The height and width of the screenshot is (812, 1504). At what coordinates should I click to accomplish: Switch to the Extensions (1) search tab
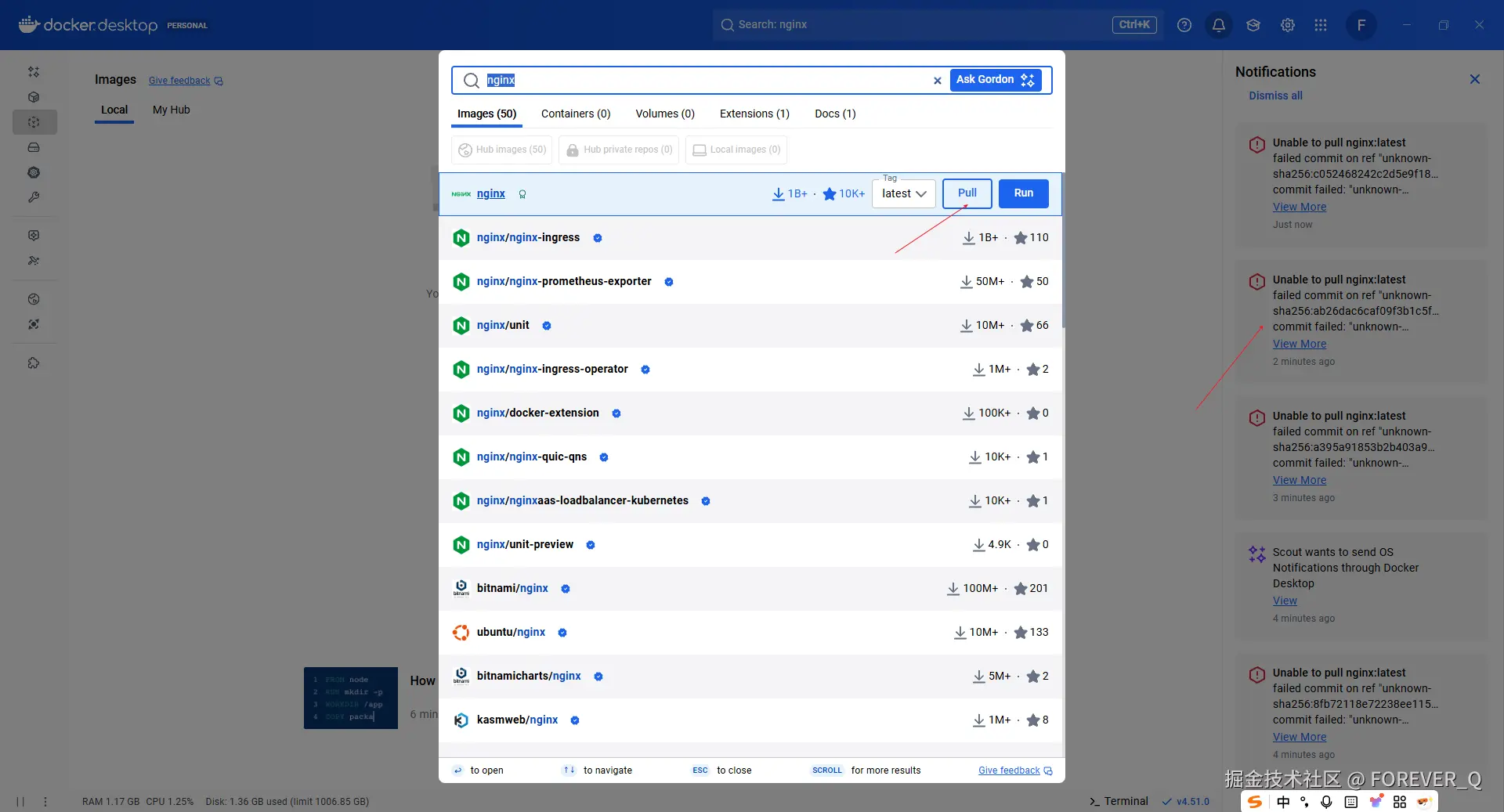[x=754, y=114]
